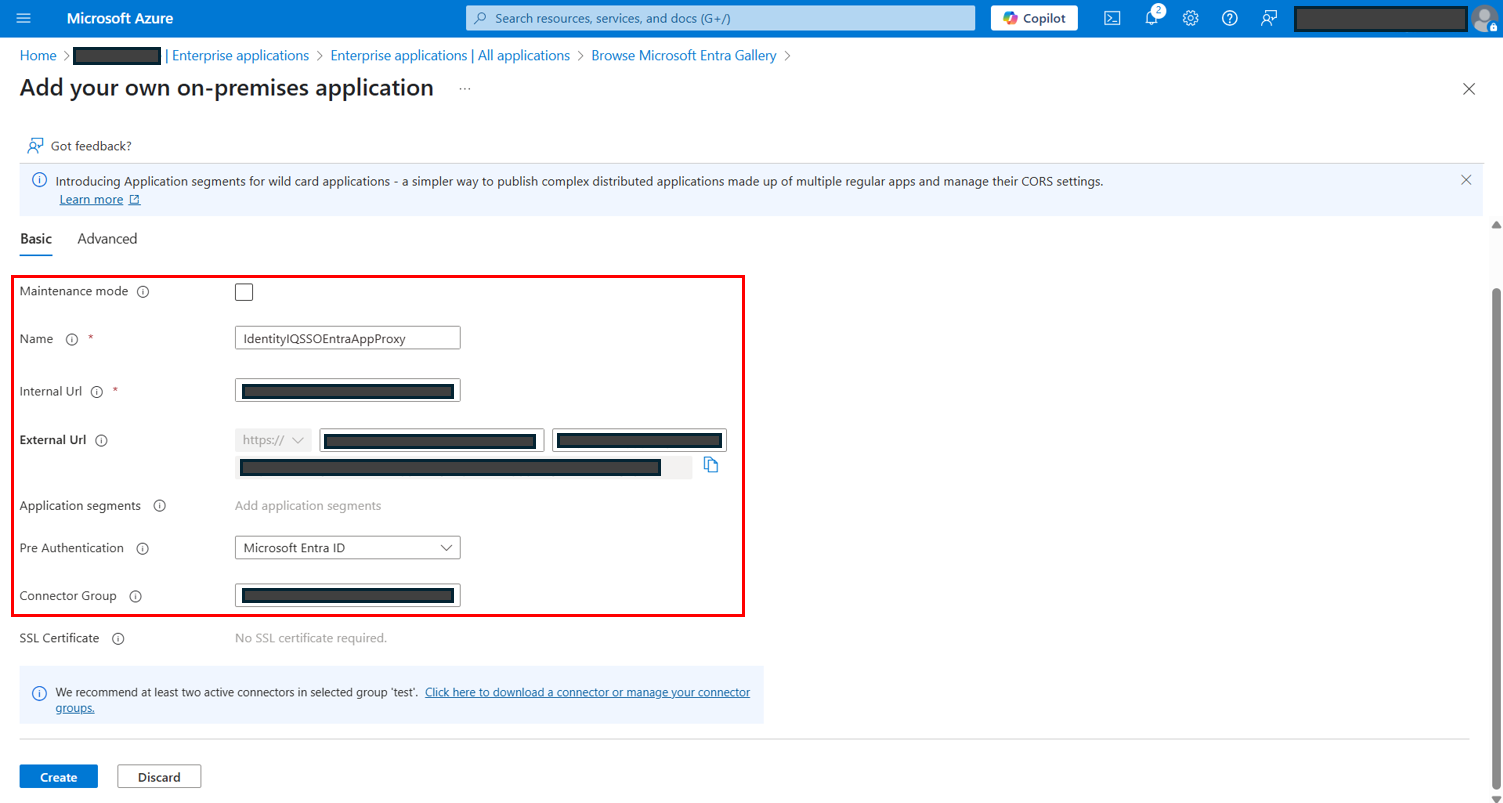The image size is (1503, 803).
Task: Dismiss the Application segments info banner
Action: pyautogui.click(x=1466, y=180)
